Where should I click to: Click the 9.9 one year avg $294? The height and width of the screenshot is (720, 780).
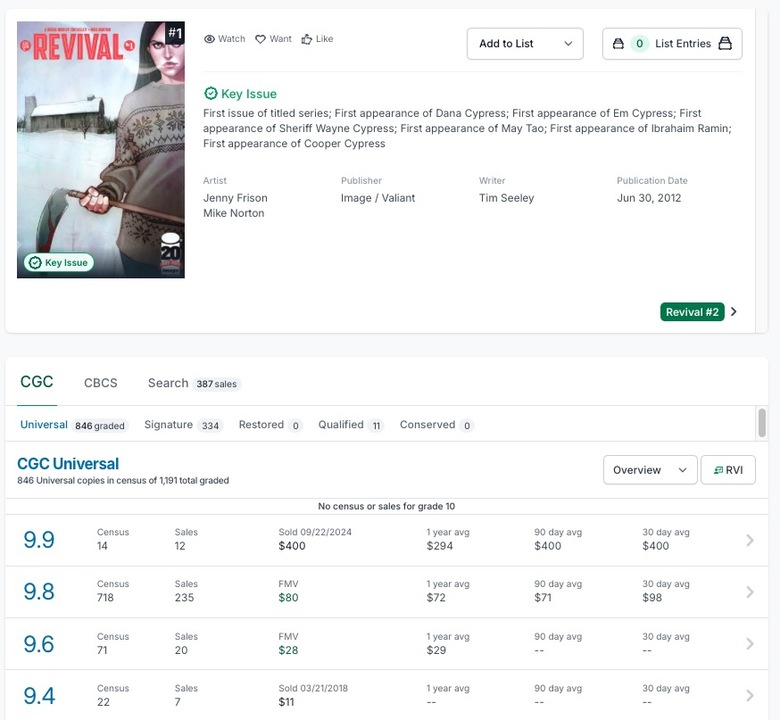tap(440, 546)
